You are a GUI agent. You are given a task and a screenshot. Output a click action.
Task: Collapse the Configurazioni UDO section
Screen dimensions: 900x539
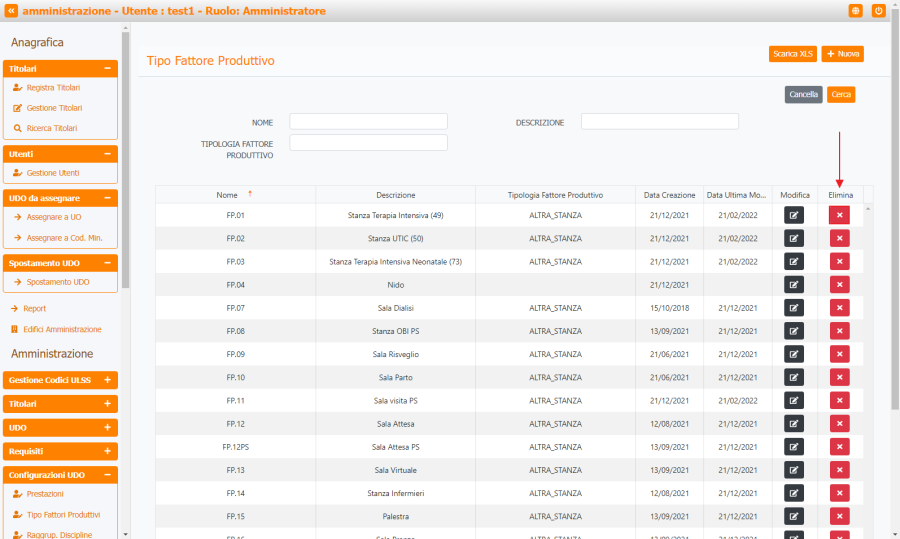[x=107, y=475]
